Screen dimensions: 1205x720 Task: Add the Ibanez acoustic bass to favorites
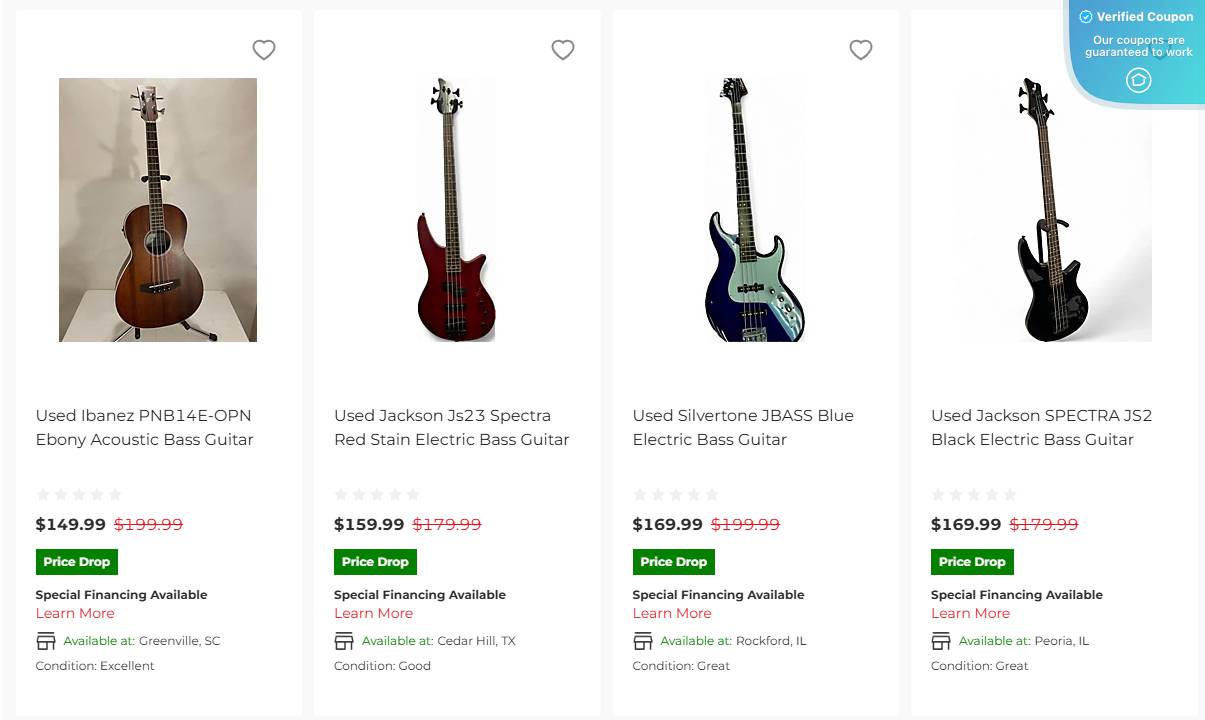pos(263,49)
